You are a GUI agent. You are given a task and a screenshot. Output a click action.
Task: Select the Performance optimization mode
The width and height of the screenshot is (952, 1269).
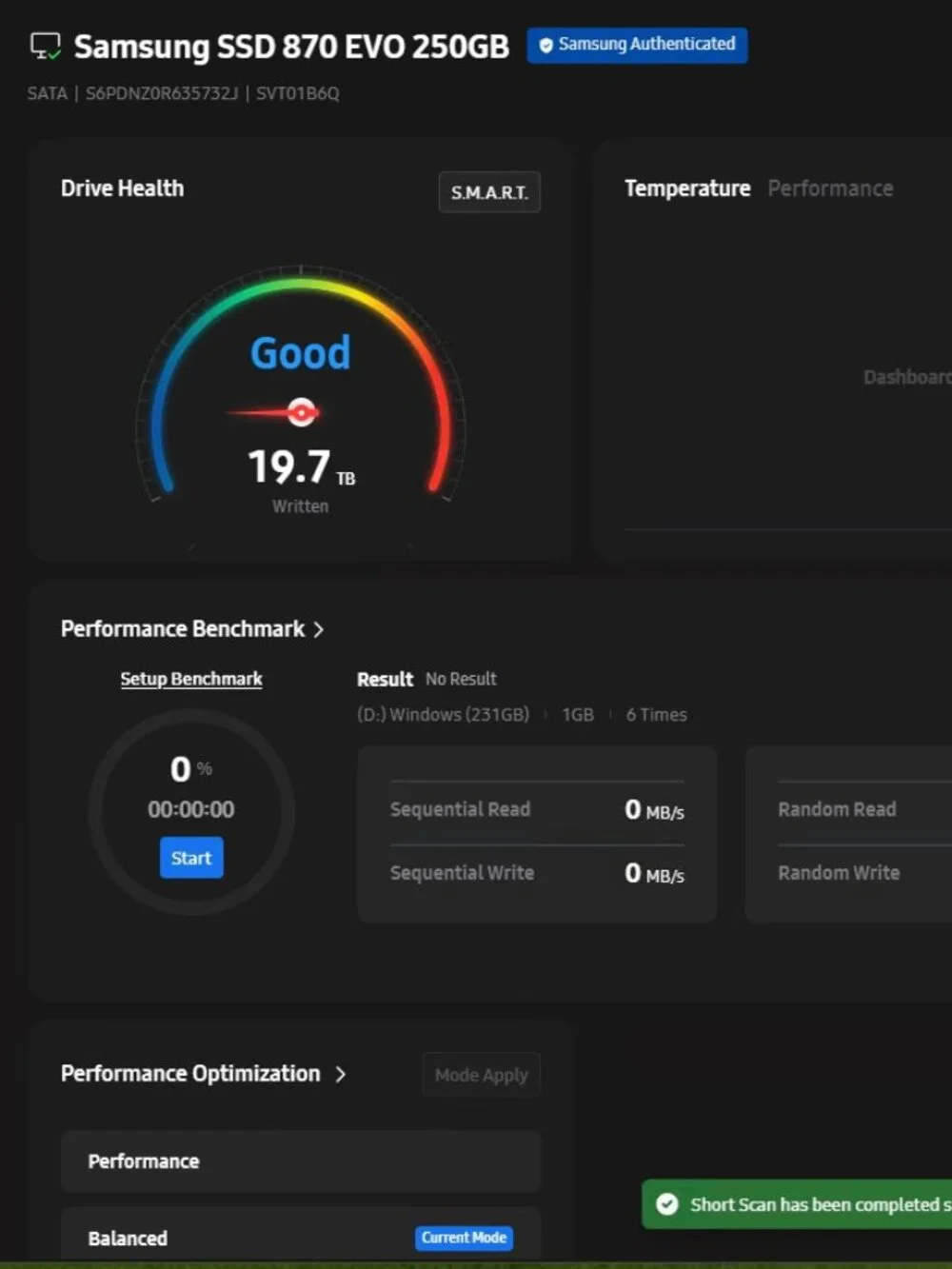301,1161
